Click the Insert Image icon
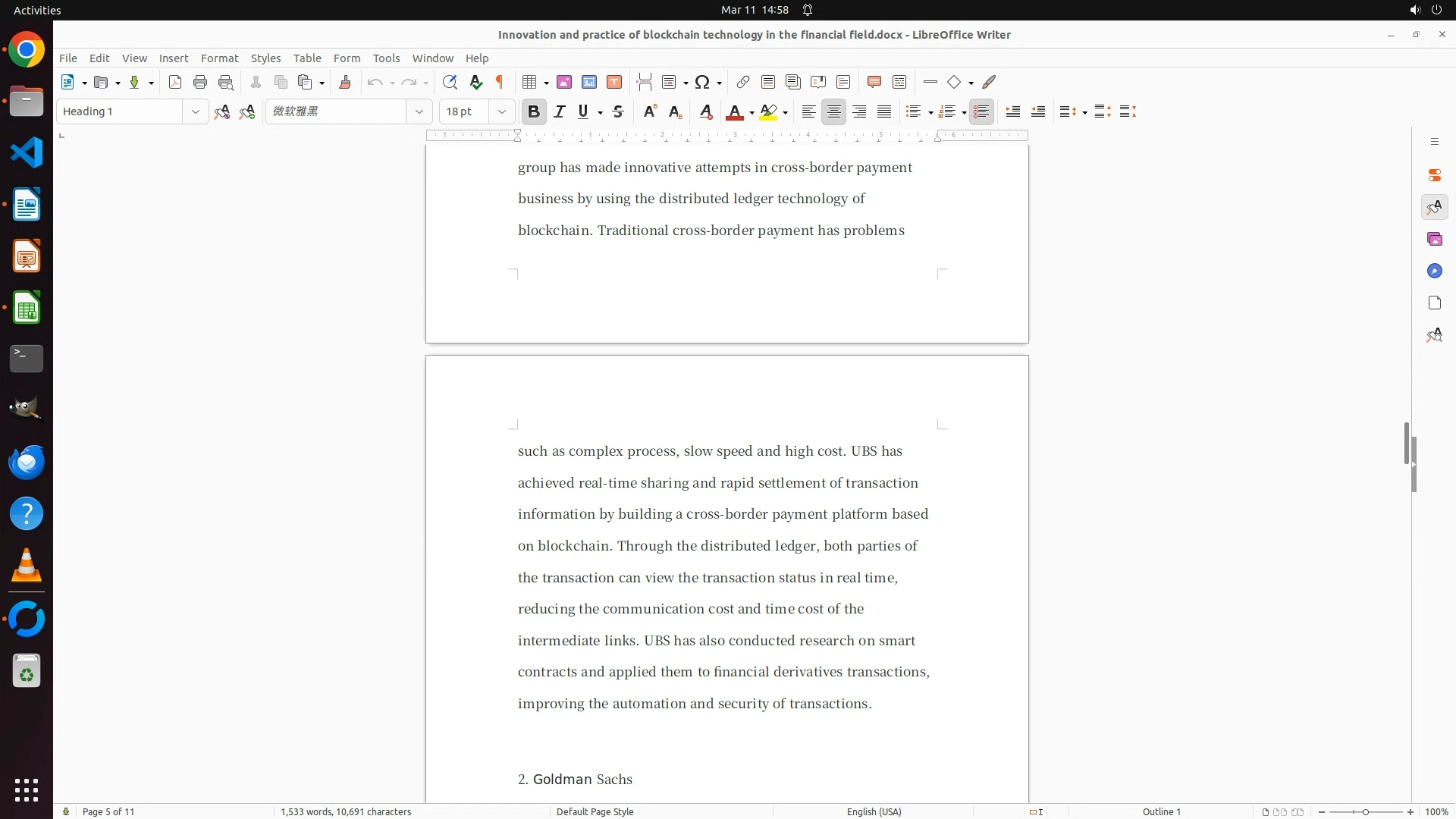Image resolution: width=1456 pixels, height=819 pixels. click(x=563, y=83)
